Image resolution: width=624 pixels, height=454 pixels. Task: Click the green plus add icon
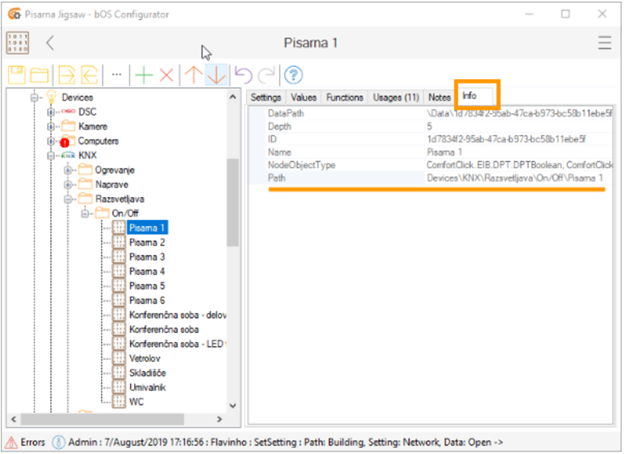tap(145, 75)
